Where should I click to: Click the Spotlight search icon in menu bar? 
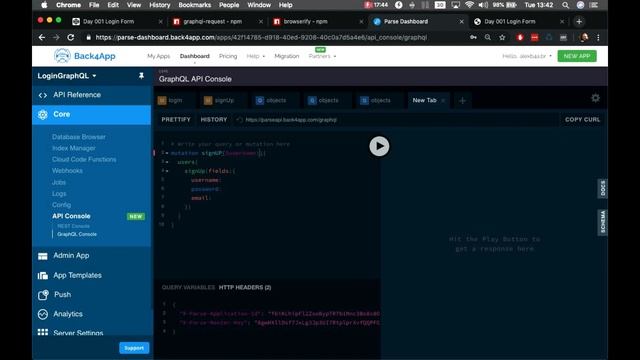coord(565,5)
